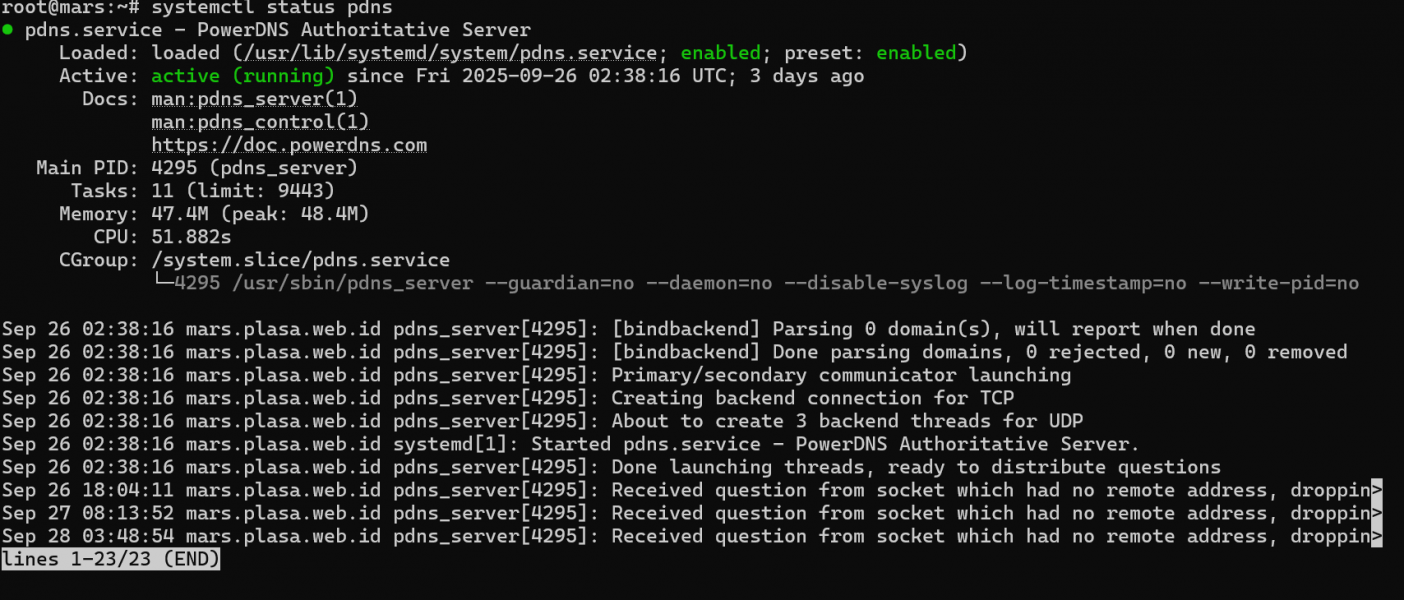Image resolution: width=1404 pixels, height=600 pixels.
Task: Click the pager status 'lines 1-23/23 (END)'
Action: tap(111, 559)
